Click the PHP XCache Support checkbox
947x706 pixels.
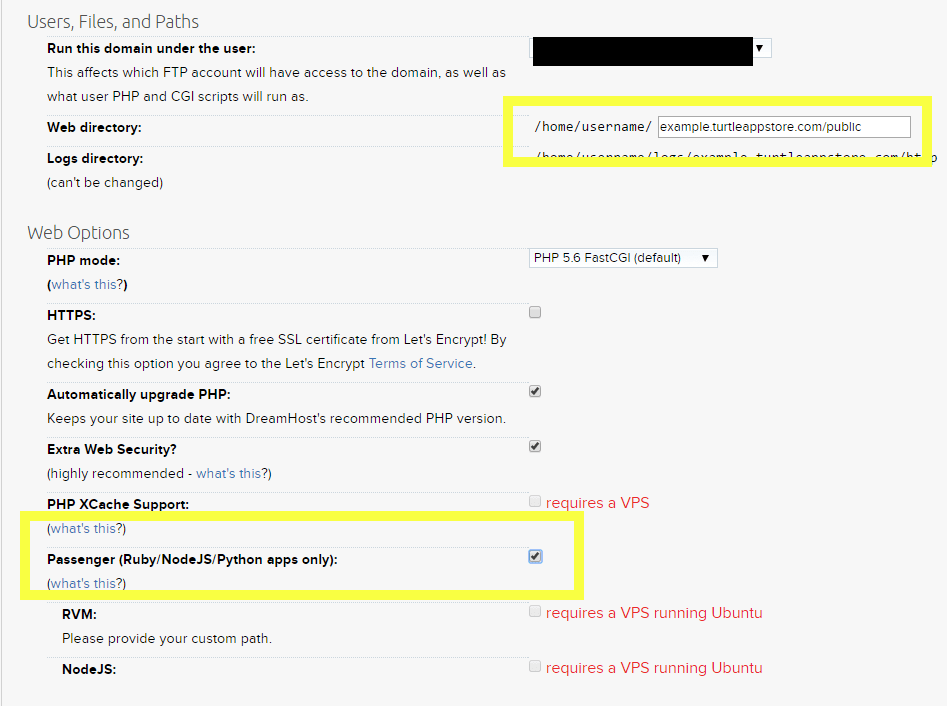(534, 501)
